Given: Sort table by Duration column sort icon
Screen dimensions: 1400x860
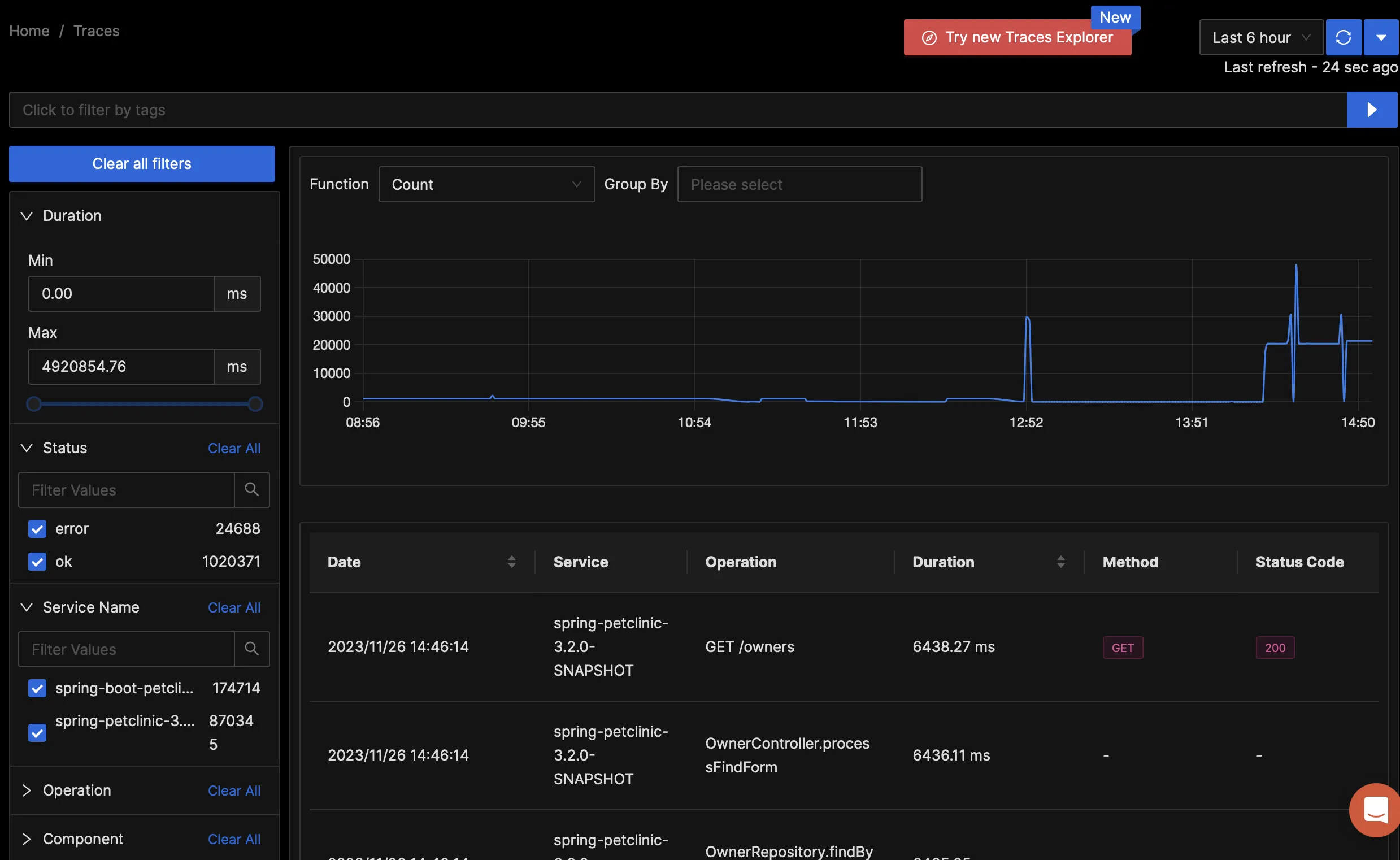Looking at the screenshot, I should (1061, 562).
